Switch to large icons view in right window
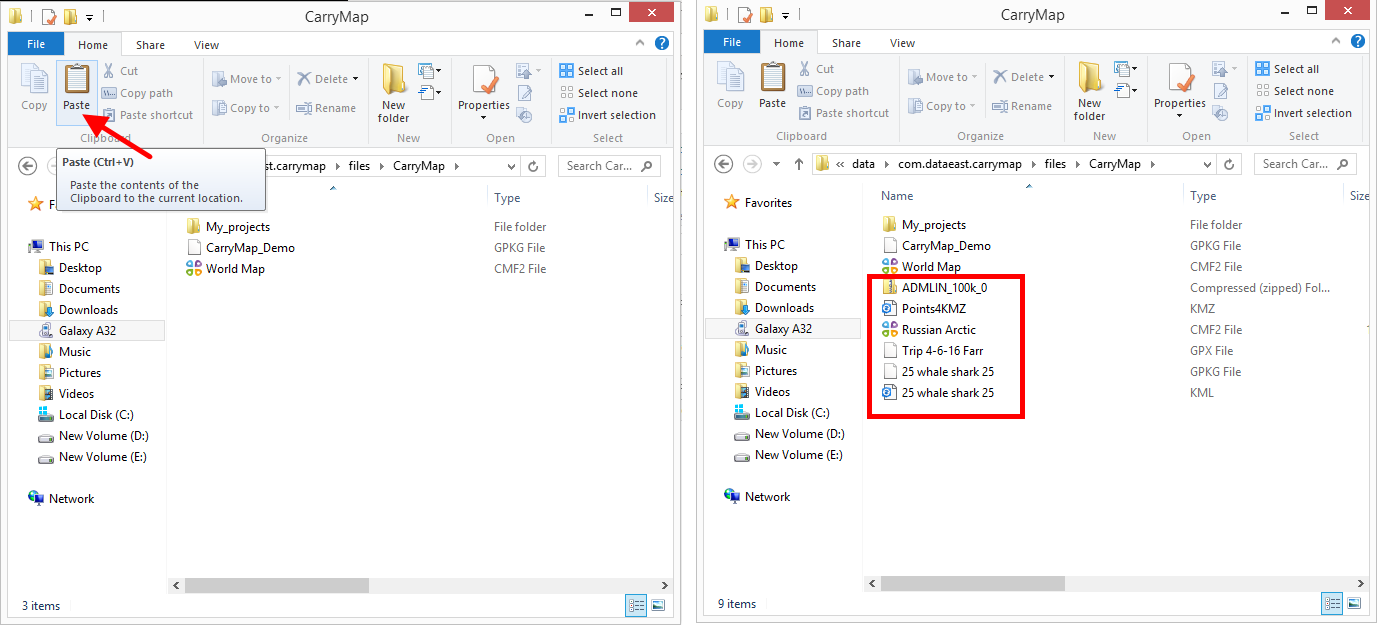 tap(1353, 603)
